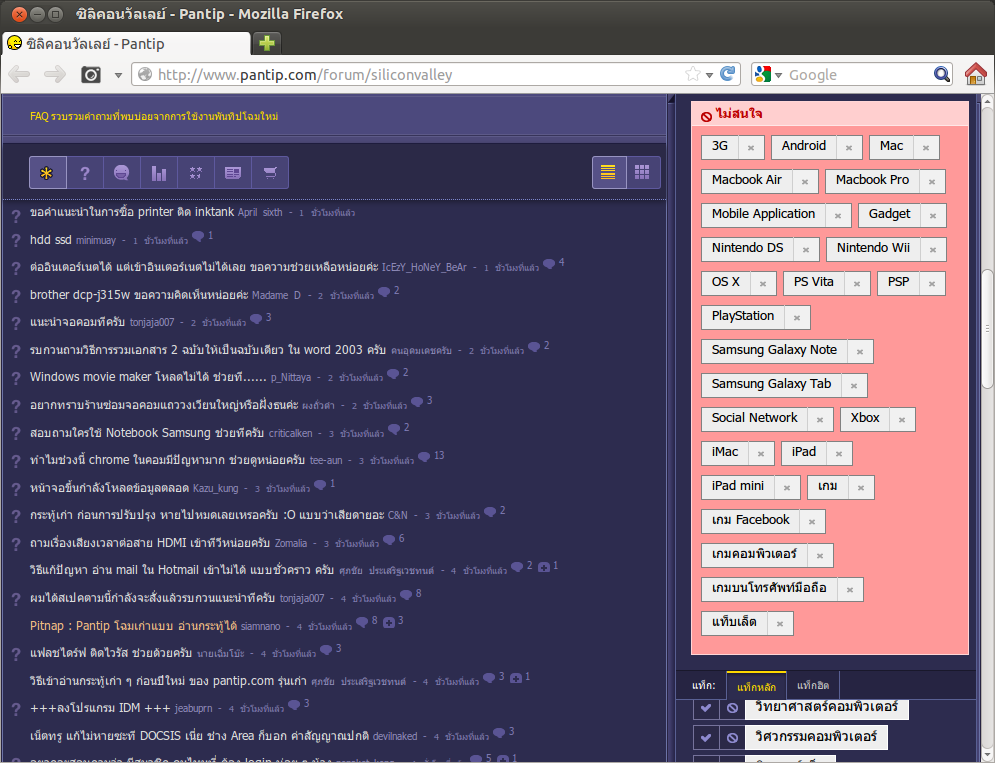The image size is (995, 763).
Task: Remove the 3G ignored tag
Action: [x=751, y=147]
